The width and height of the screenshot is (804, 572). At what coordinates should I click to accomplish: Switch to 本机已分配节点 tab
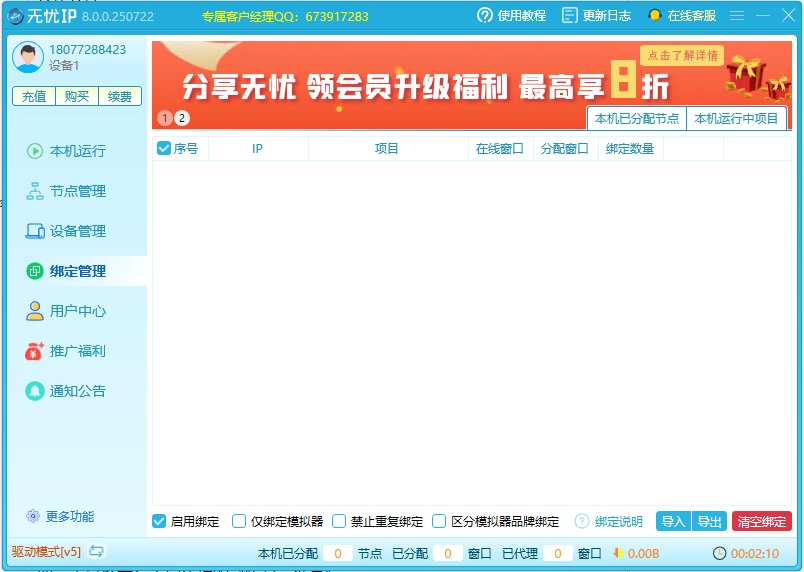click(636, 119)
